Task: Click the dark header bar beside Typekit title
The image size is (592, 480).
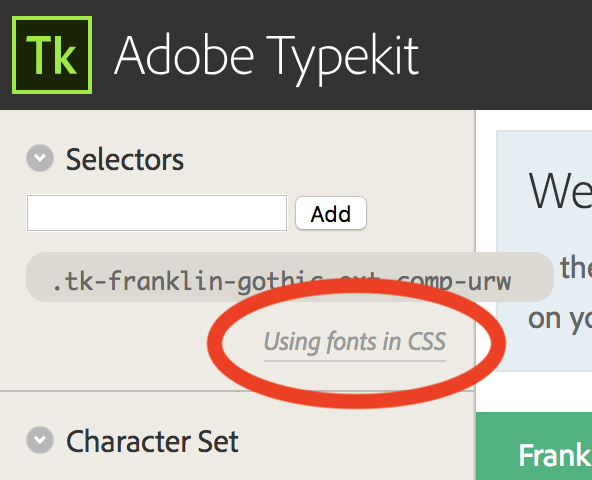Action: pos(506,55)
